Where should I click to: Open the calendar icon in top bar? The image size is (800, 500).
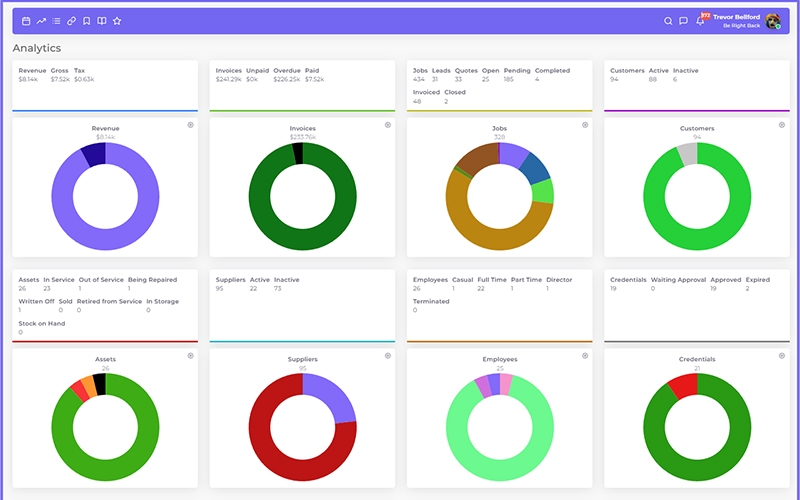26,21
